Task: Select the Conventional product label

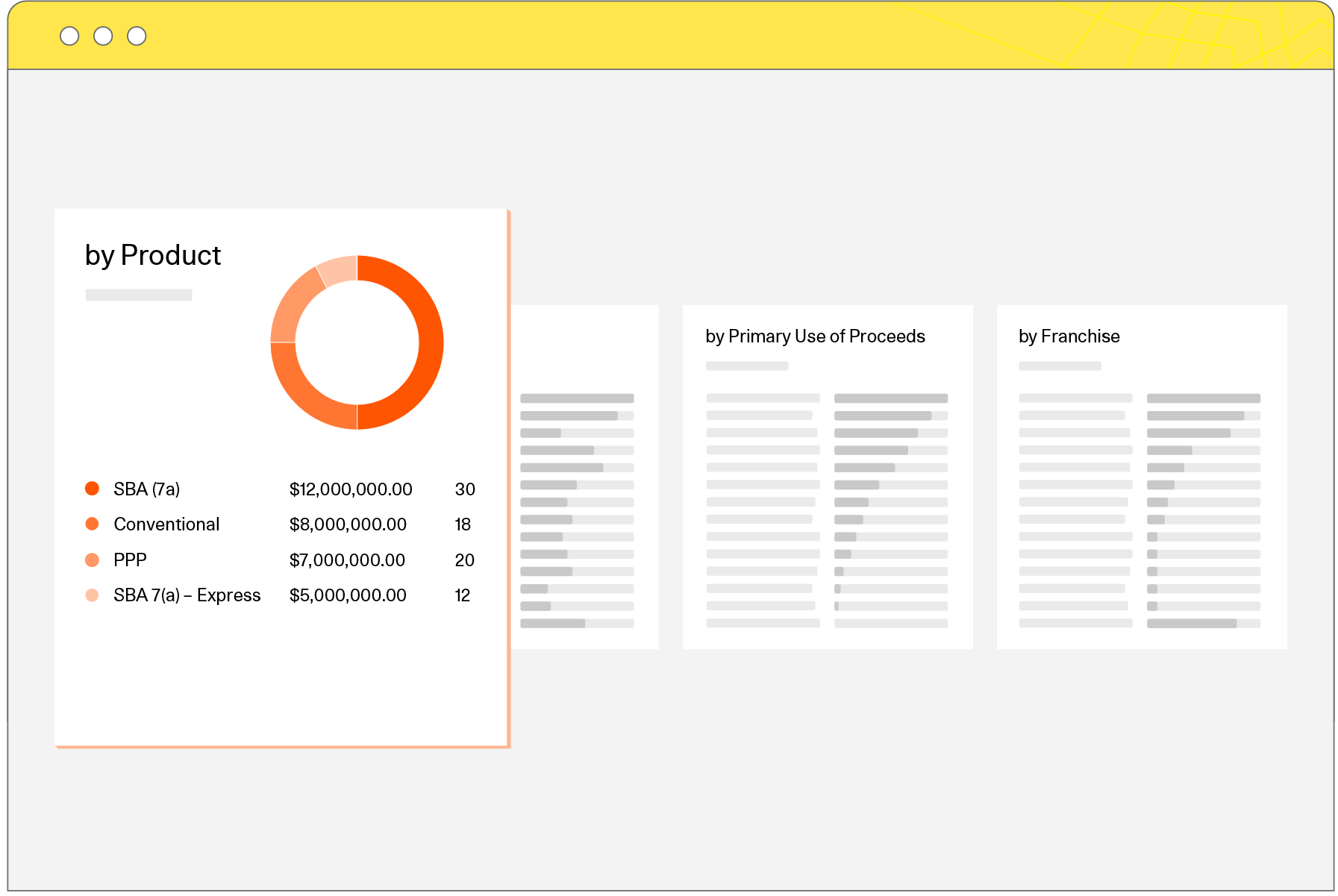Action: coord(166,524)
